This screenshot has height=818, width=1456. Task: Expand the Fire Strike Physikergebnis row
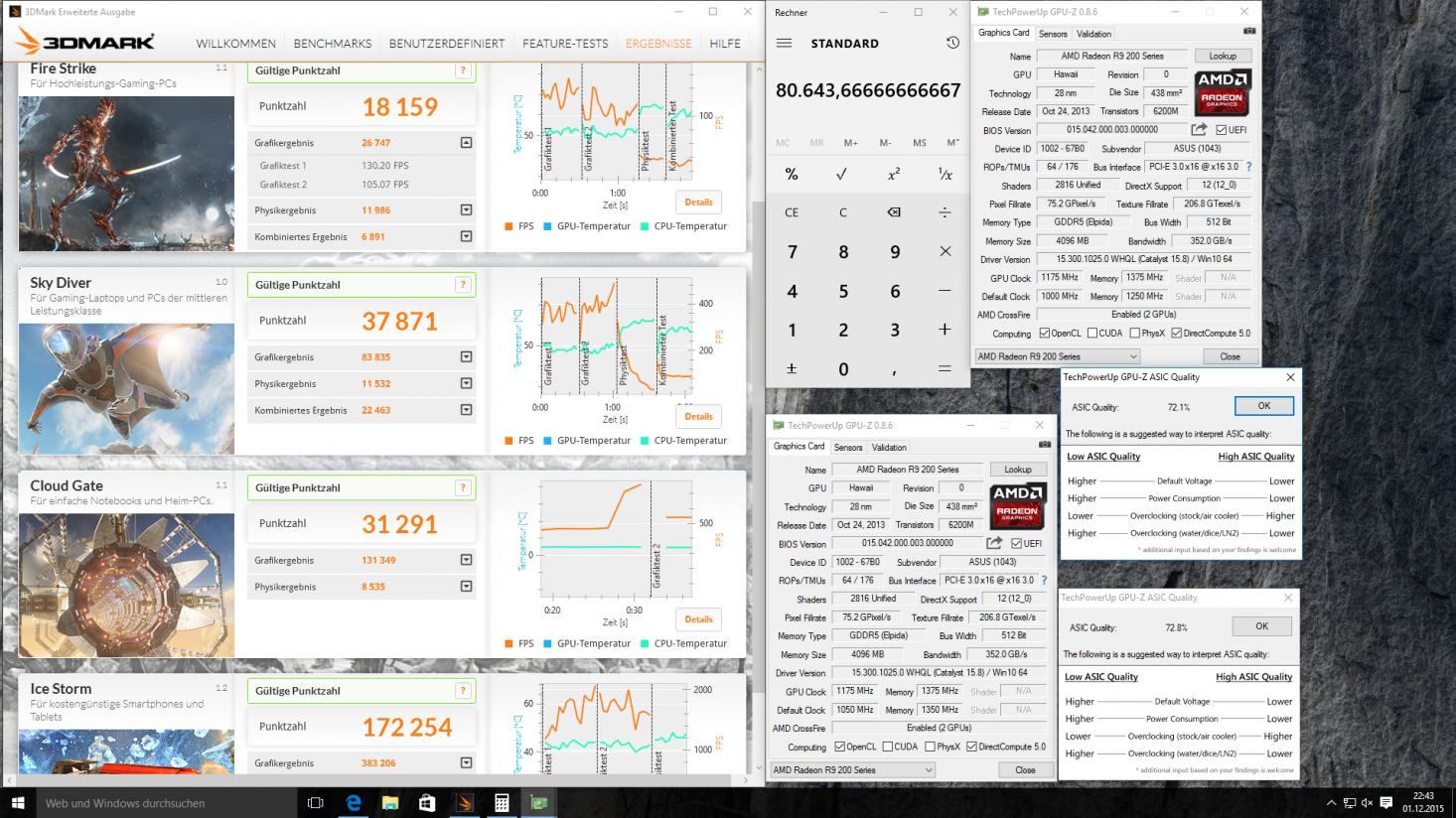click(466, 210)
